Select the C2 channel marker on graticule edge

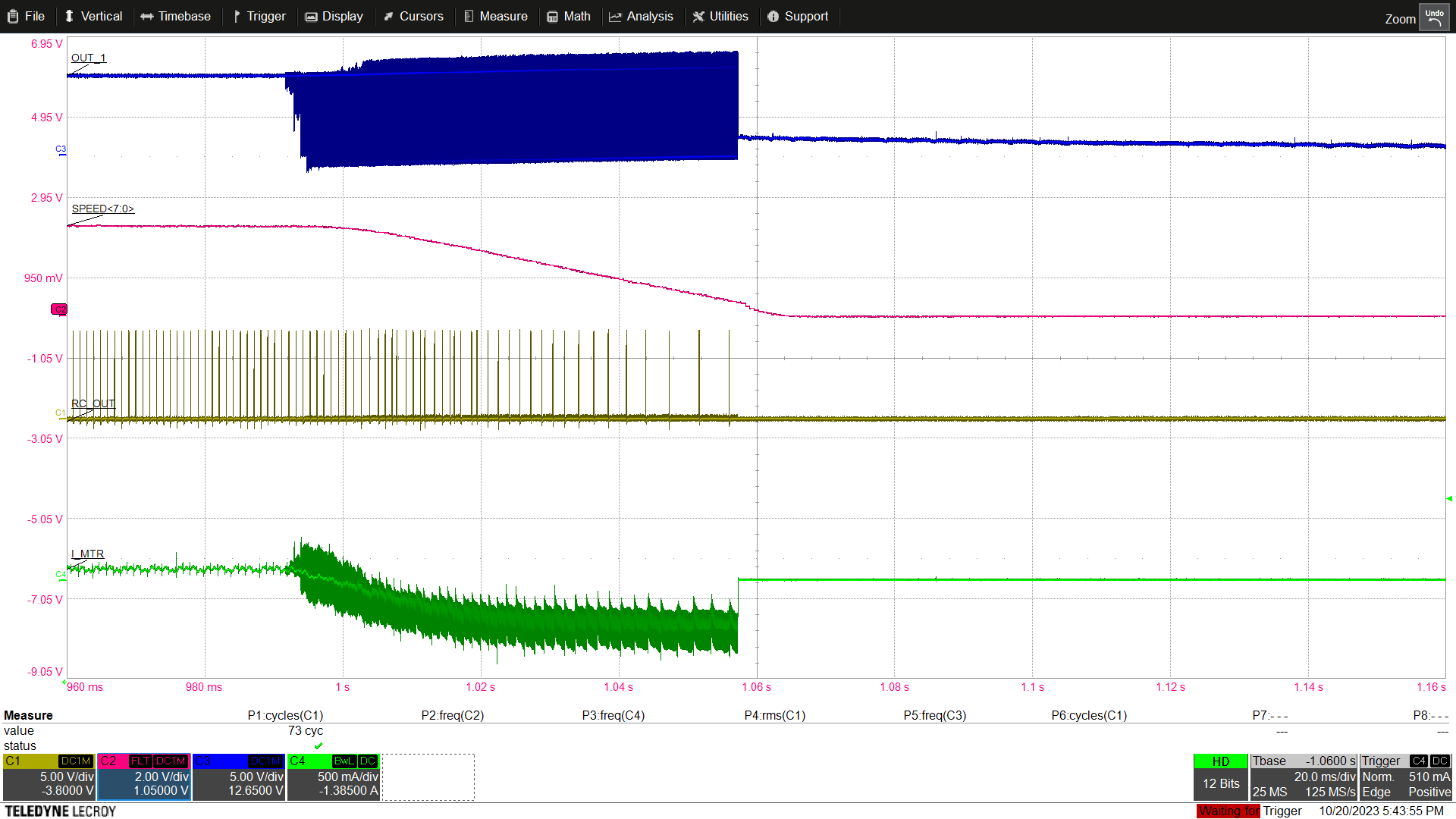coord(58,309)
